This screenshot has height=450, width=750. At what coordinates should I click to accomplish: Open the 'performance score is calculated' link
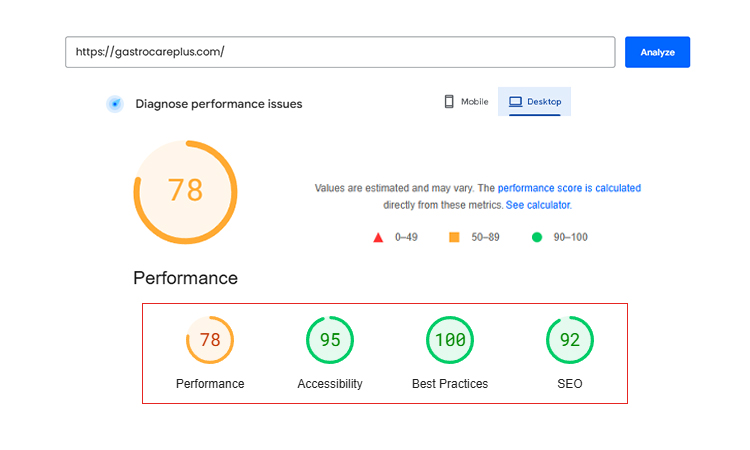pyautogui.click(x=569, y=188)
